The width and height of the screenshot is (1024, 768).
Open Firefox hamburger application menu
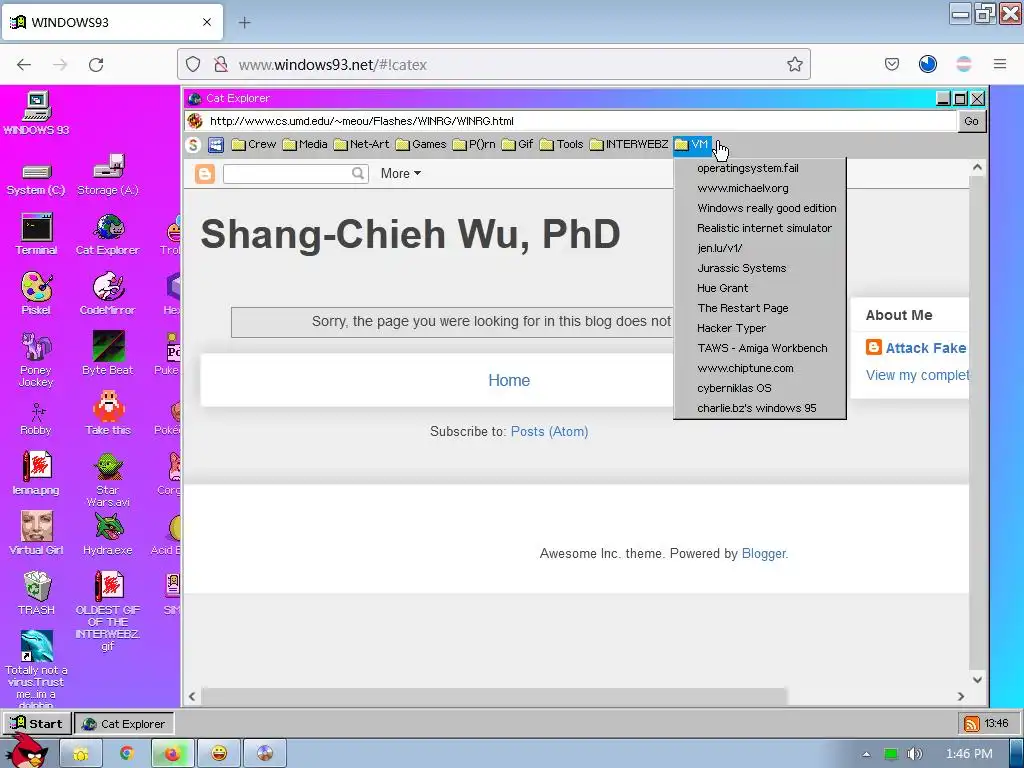pyautogui.click(x=1000, y=64)
